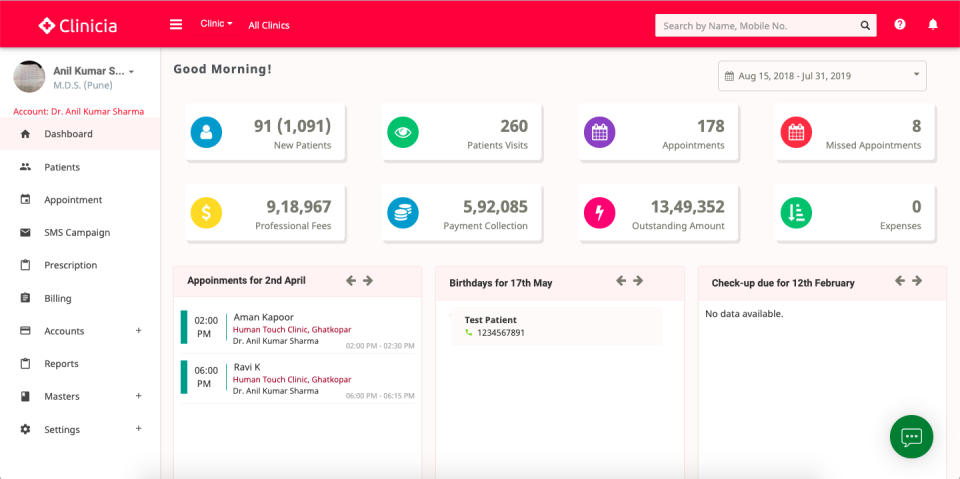Click the Outstanding Amount lightning icon
Image resolution: width=960 pixels, height=479 pixels.
click(599, 213)
